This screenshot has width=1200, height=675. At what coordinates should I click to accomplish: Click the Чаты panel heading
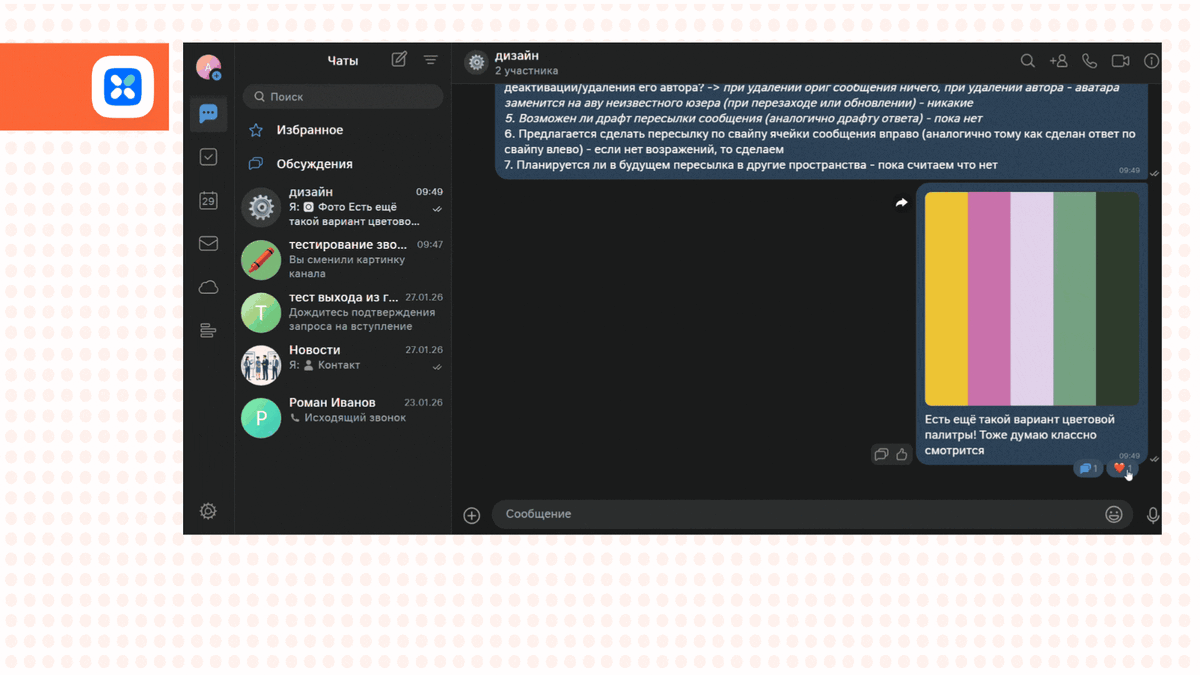pyautogui.click(x=343, y=61)
